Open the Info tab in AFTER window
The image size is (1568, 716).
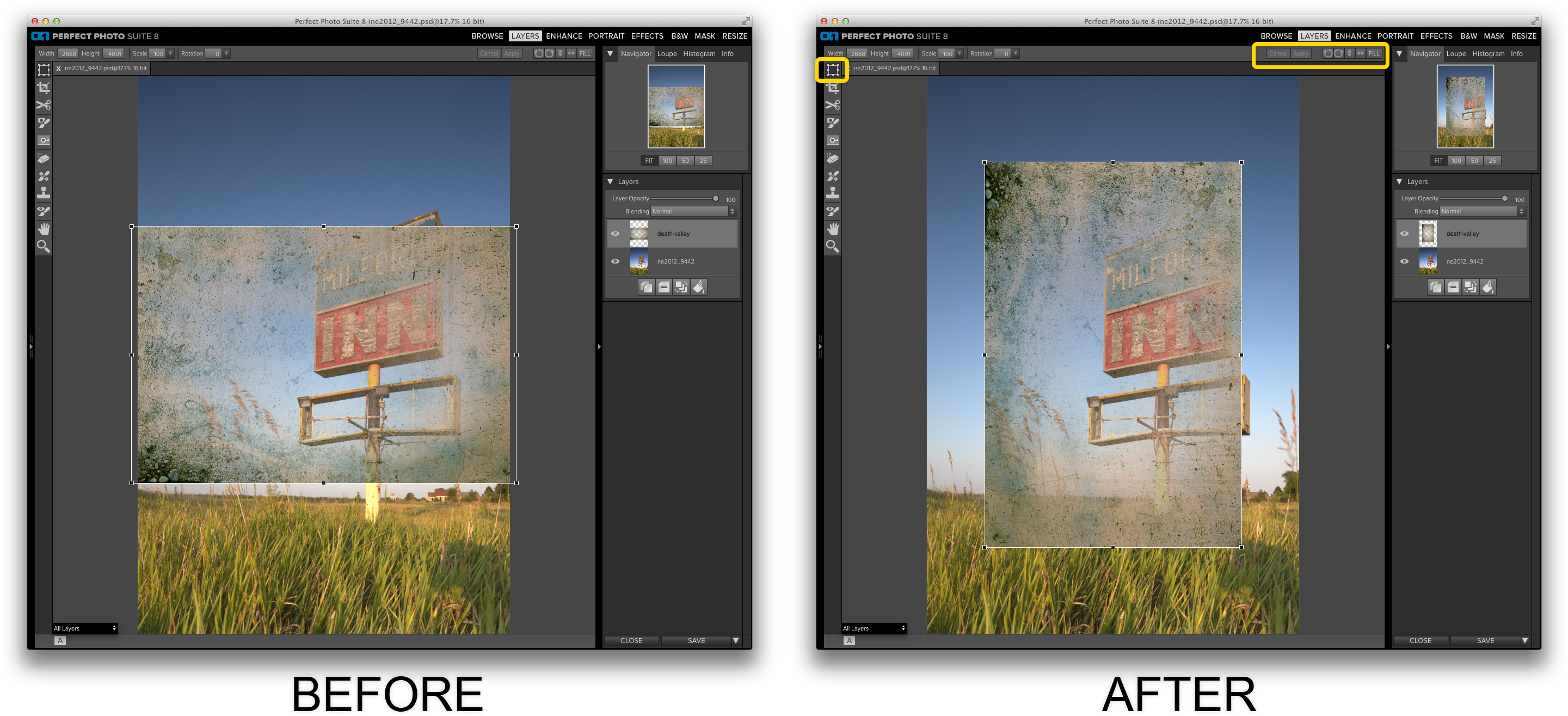point(1516,53)
